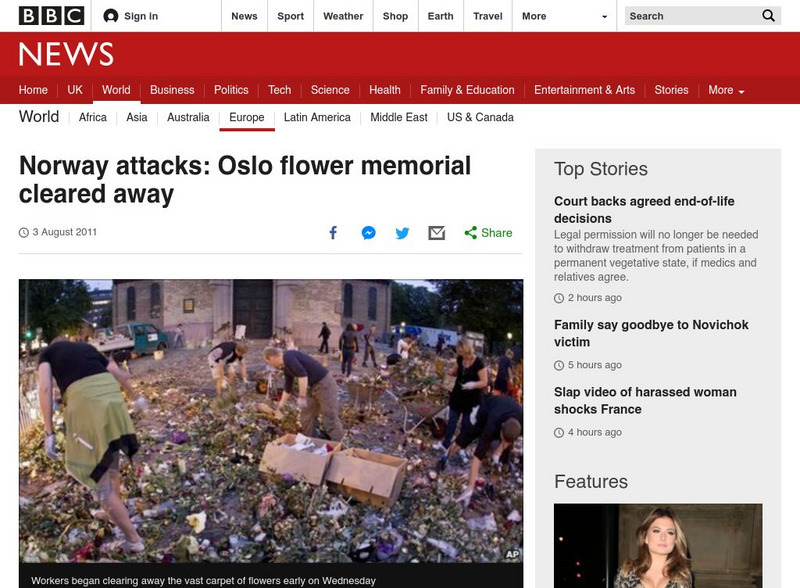Go to Home in news navigation

(33, 90)
